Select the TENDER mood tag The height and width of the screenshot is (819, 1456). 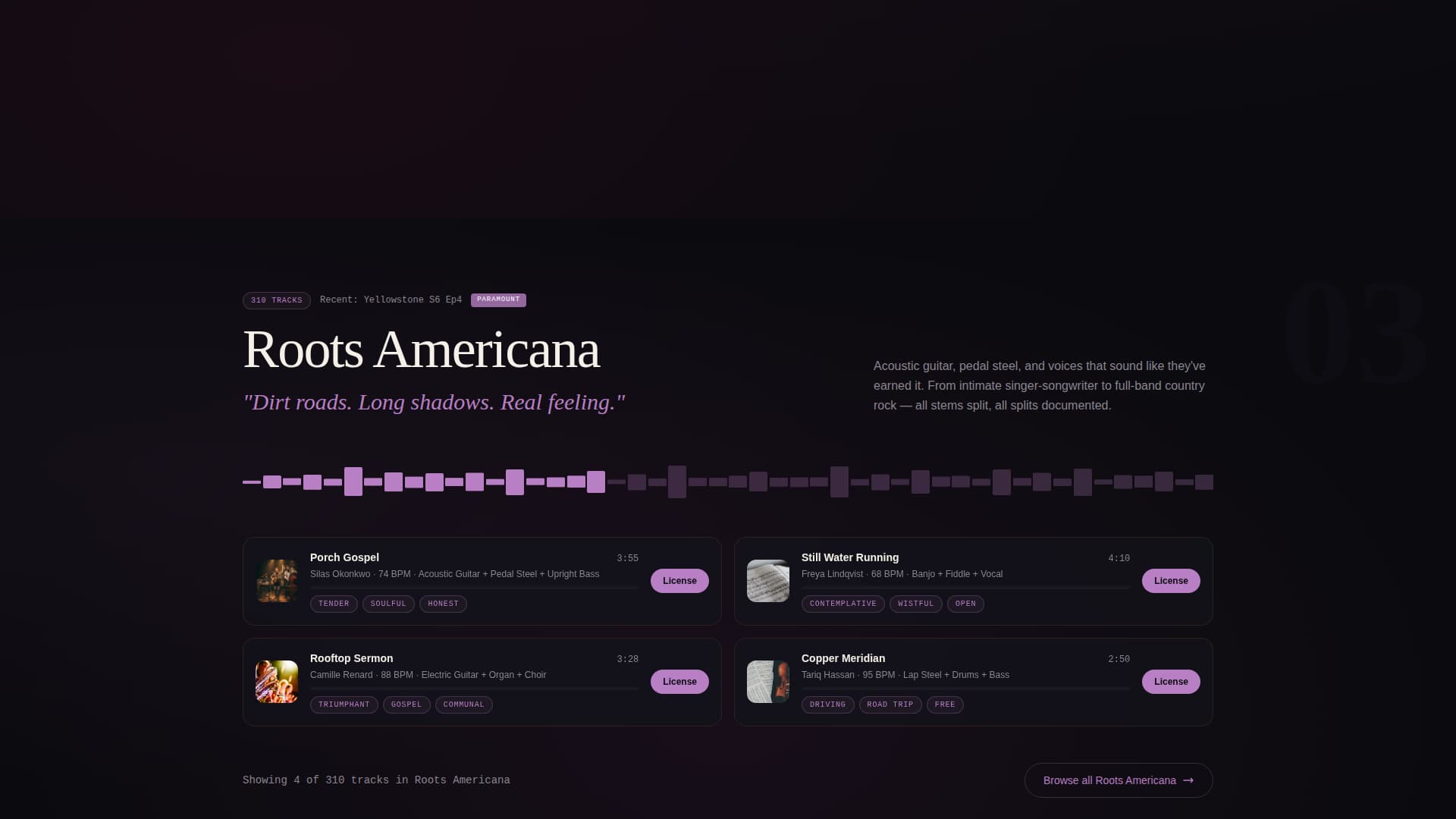coord(334,604)
